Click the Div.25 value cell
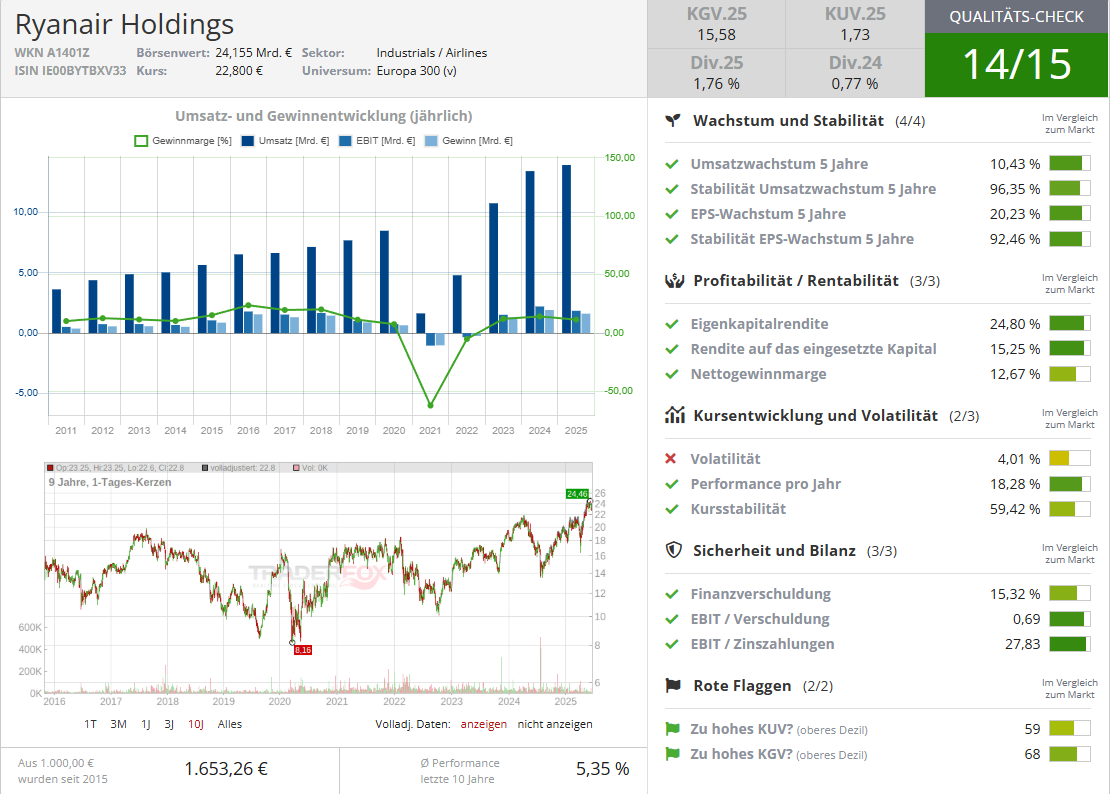Screen dimensions: 1110x794 (716, 74)
